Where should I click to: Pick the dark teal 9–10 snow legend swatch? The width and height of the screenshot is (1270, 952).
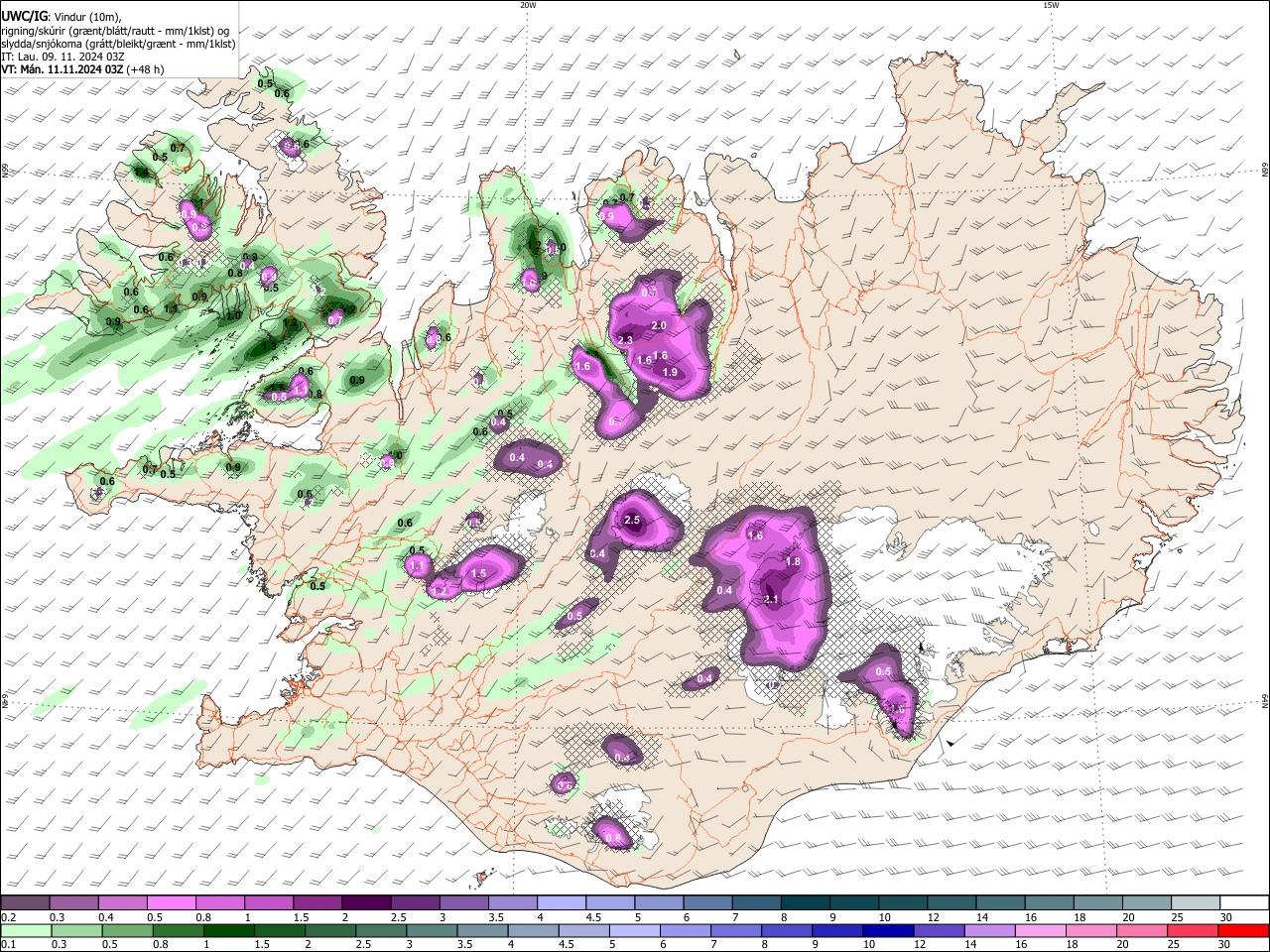pyautogui.click(x=855, y=903)
